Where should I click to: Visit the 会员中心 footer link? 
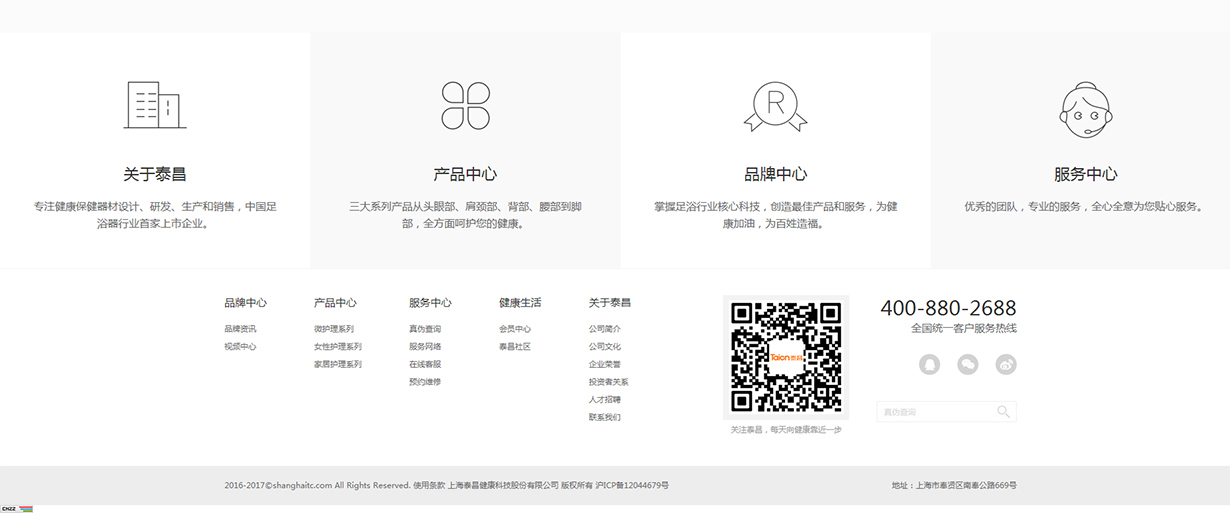point(515,329)
